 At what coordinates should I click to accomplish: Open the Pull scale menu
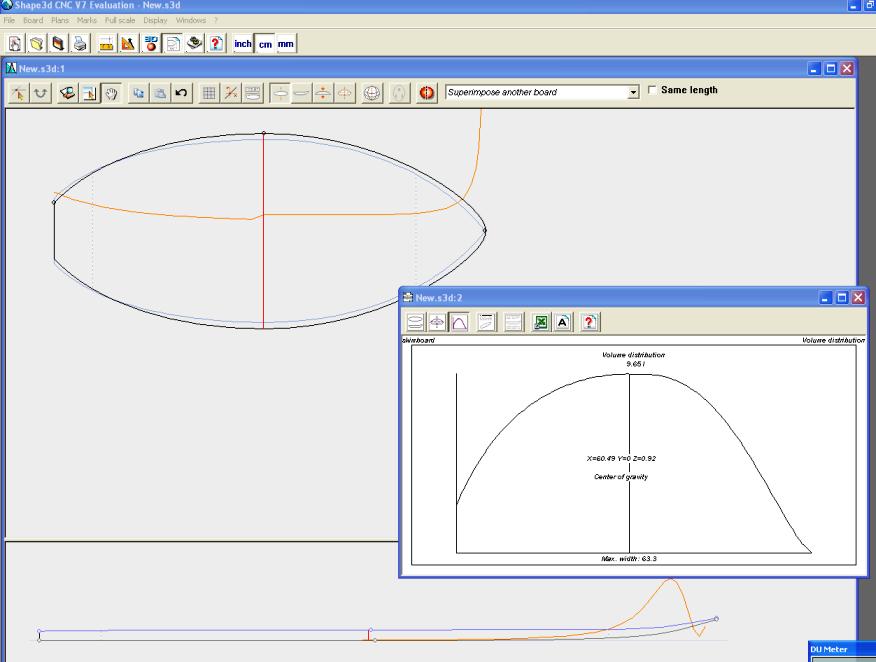click(120, 20)
